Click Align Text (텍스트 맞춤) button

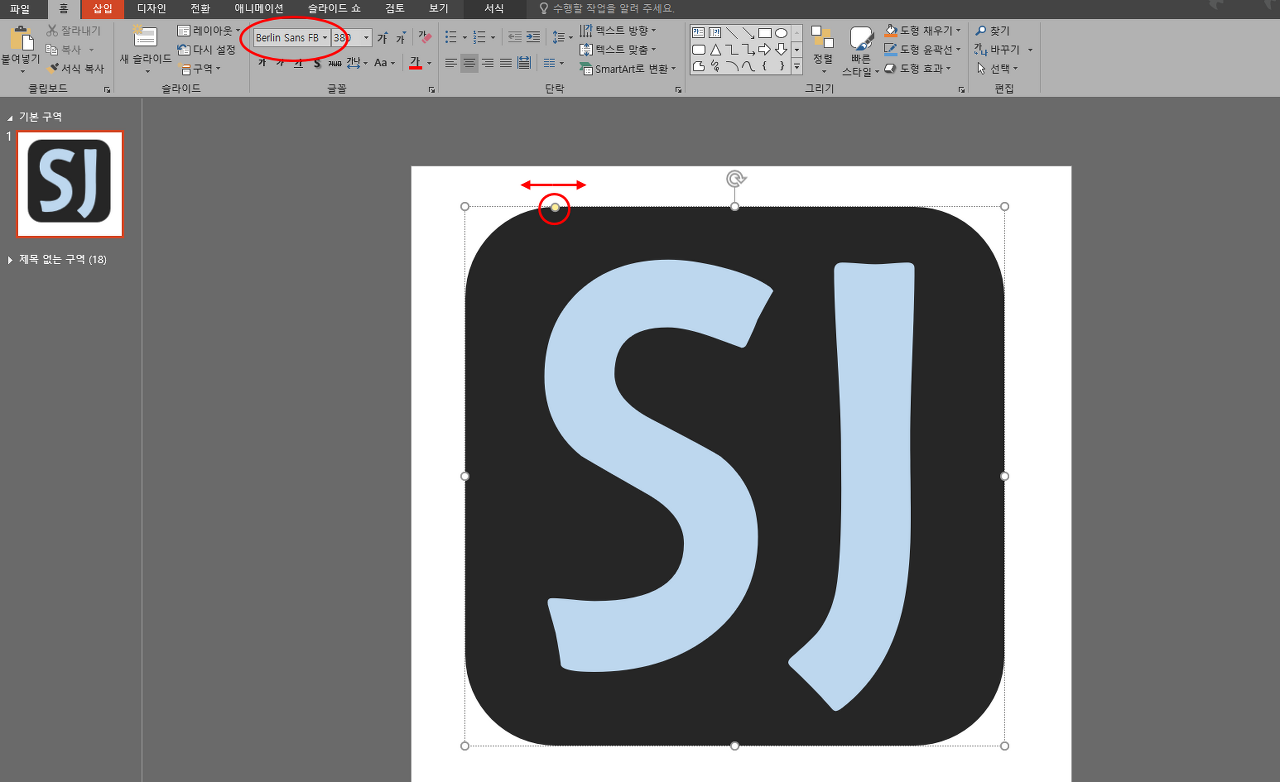tap(619, 49)
